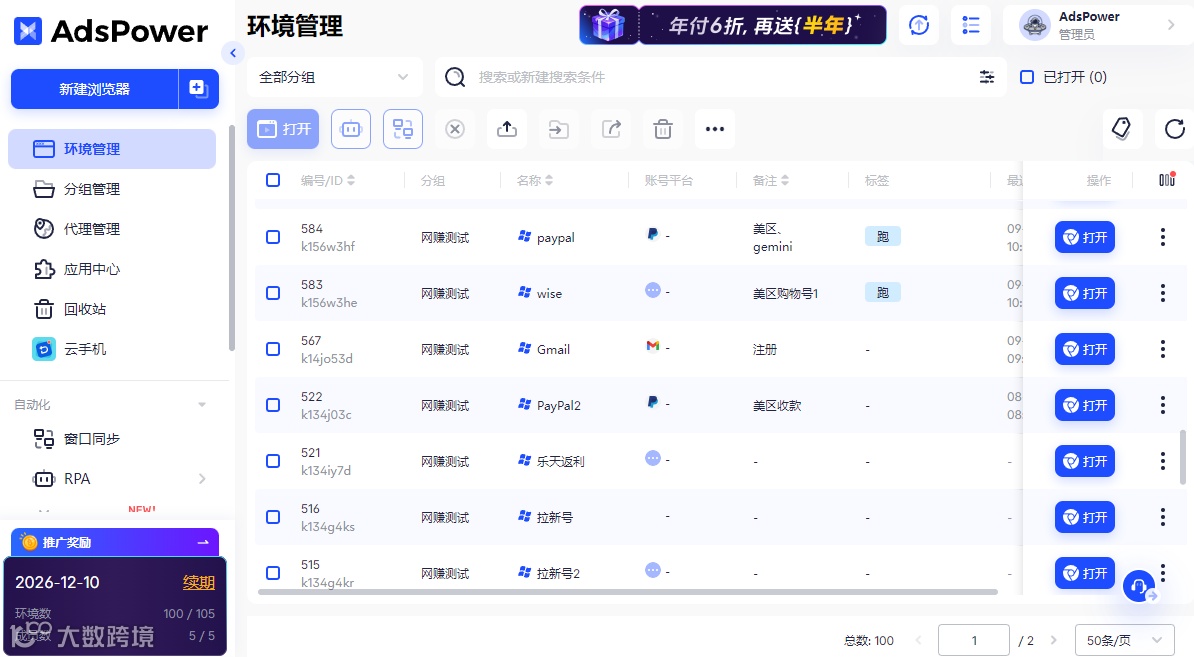Open 应用中心 in the sidebar

pyautogui.click(x=112, y=269)
